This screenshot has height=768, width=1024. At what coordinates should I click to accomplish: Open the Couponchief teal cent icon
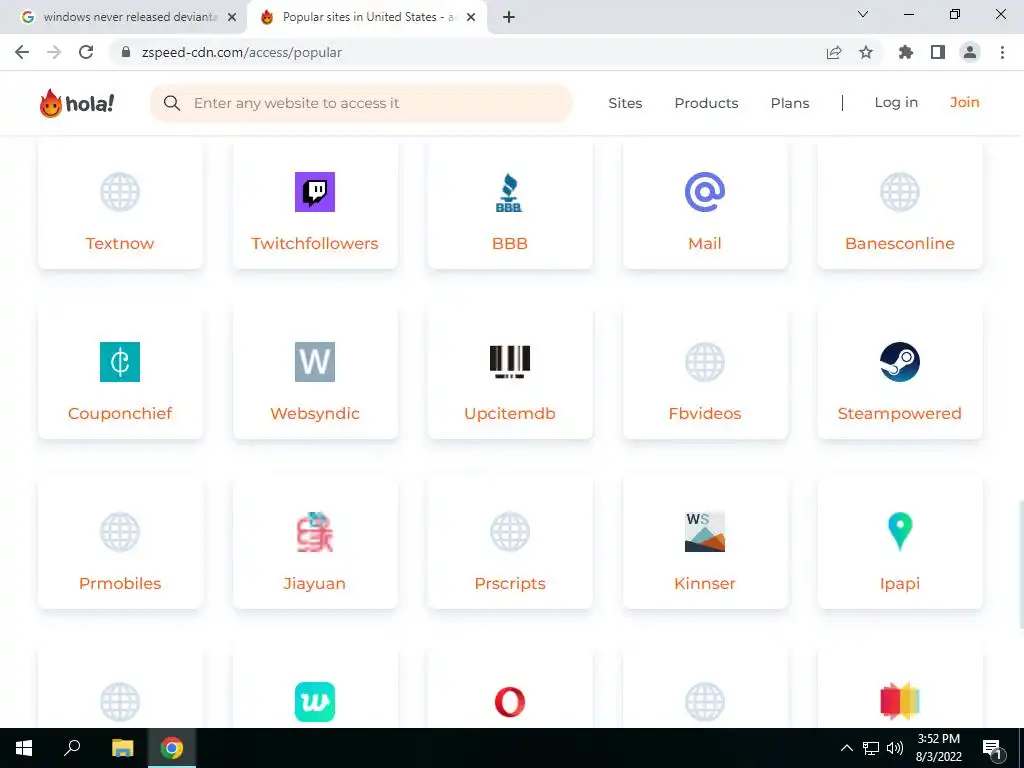(x=120, y=362)
